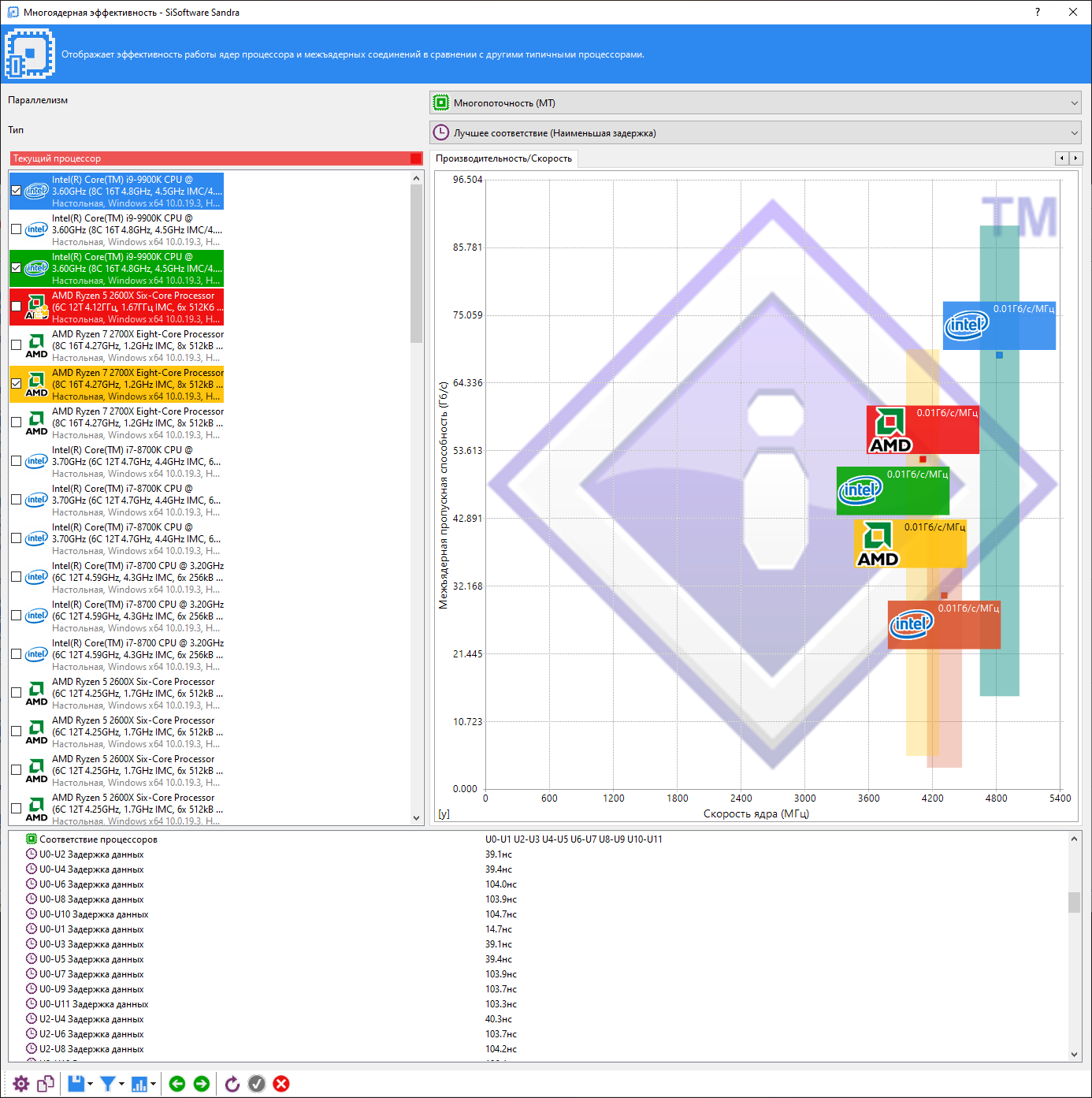Open the Многопоточность (MT) parallelism dropdown
This screenshot has height=1098, width=1092.
click(x=755, y=103)
